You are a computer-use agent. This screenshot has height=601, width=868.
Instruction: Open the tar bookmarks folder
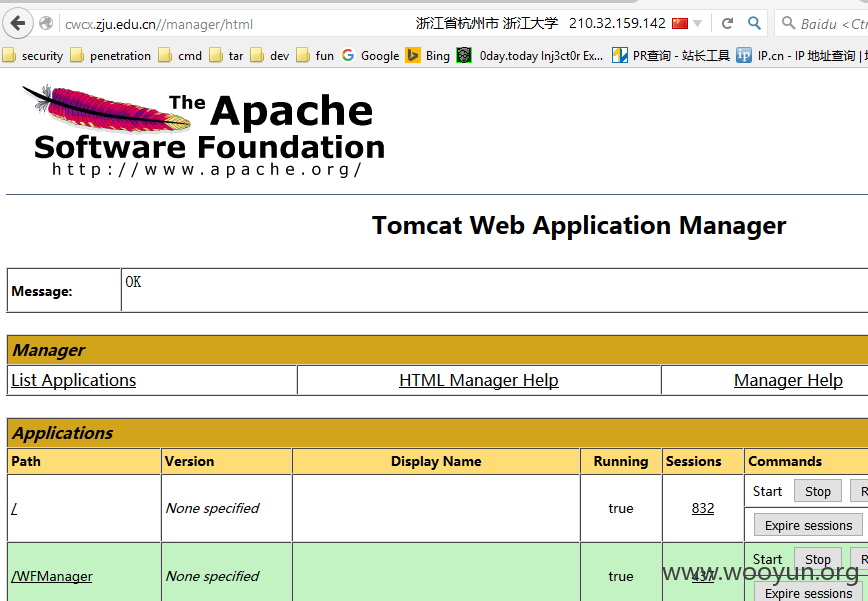(226, 55)
